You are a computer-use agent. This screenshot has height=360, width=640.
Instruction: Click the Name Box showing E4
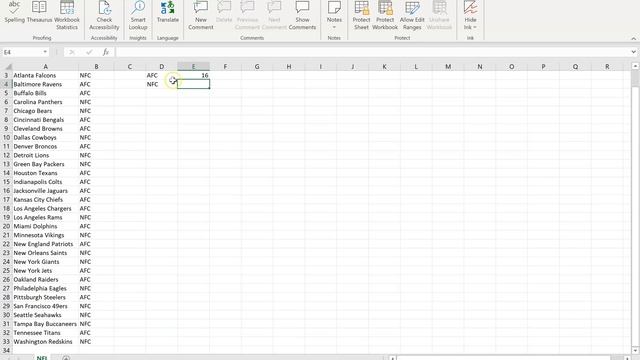click(22, 52)
